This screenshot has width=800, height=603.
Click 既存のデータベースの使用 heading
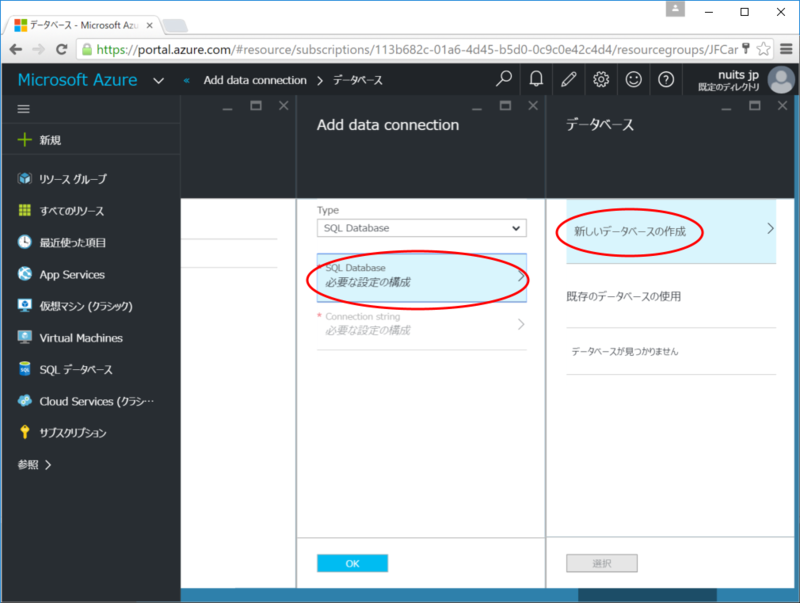623,296
